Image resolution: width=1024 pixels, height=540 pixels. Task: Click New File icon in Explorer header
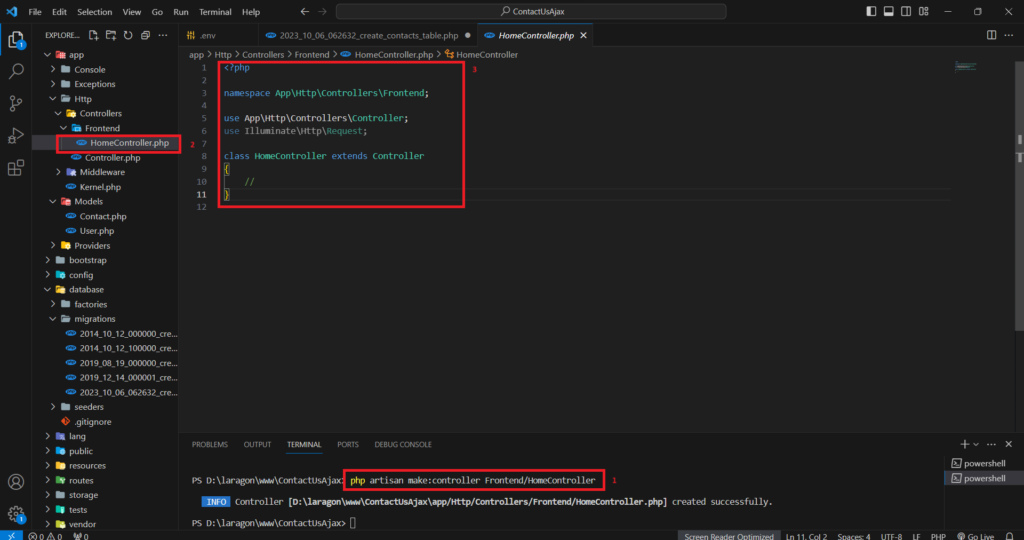click(93, 35)
